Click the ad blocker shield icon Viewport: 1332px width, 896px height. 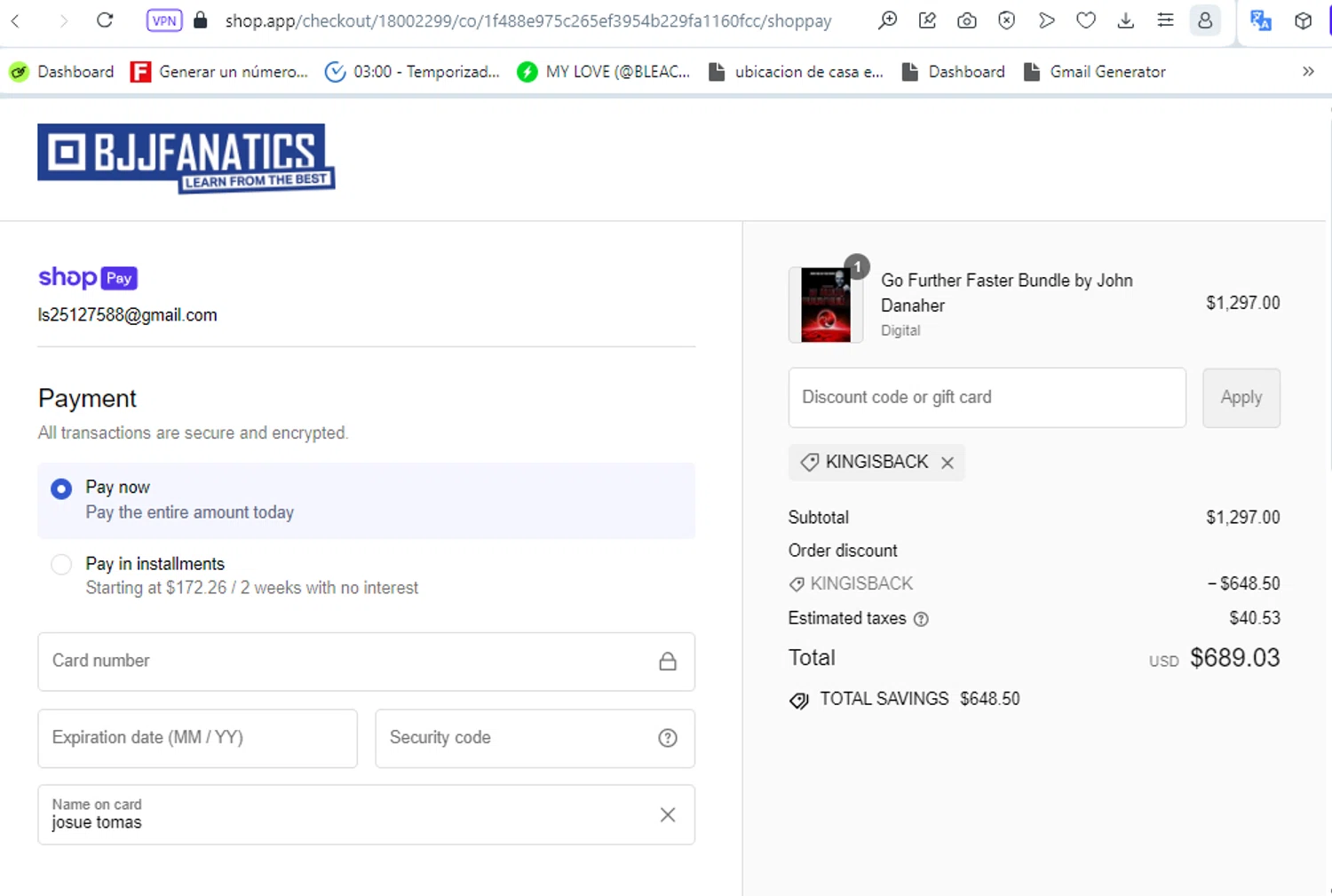[1006, 20]
